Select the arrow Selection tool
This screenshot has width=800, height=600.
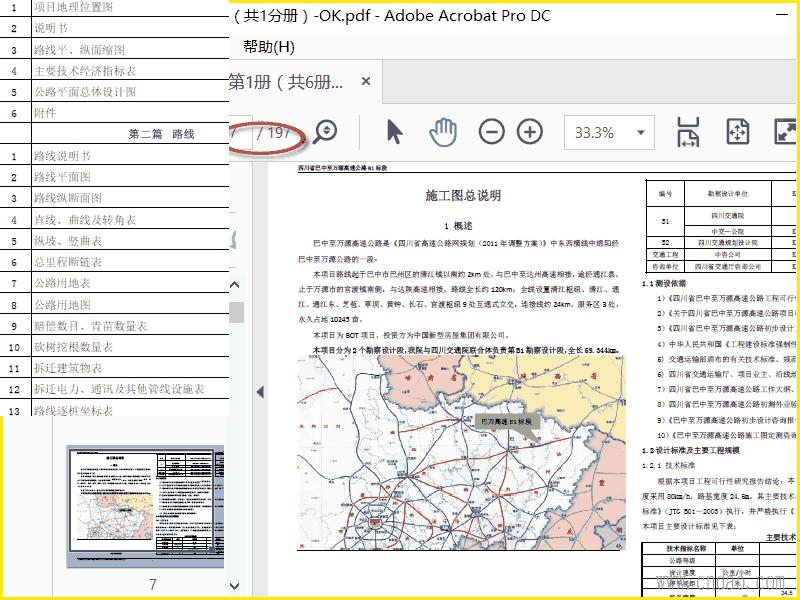(395, 132)
